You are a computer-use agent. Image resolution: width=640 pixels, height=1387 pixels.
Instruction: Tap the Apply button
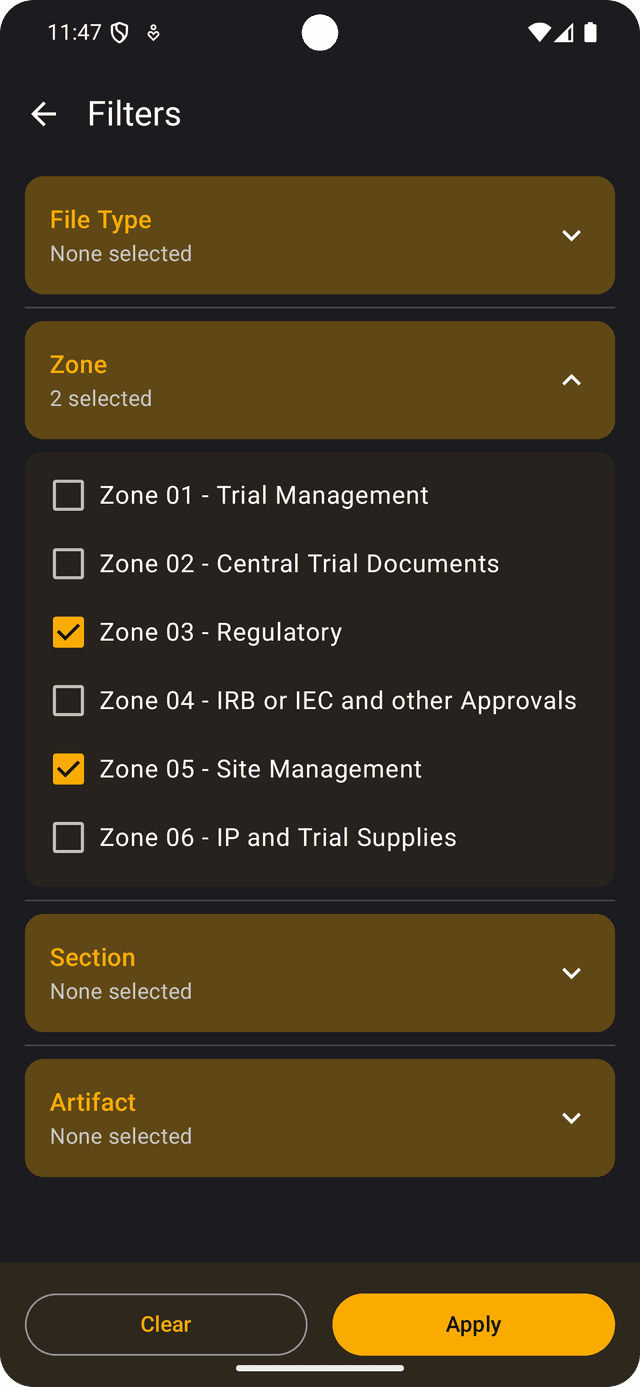click(x=474, y=1324)
